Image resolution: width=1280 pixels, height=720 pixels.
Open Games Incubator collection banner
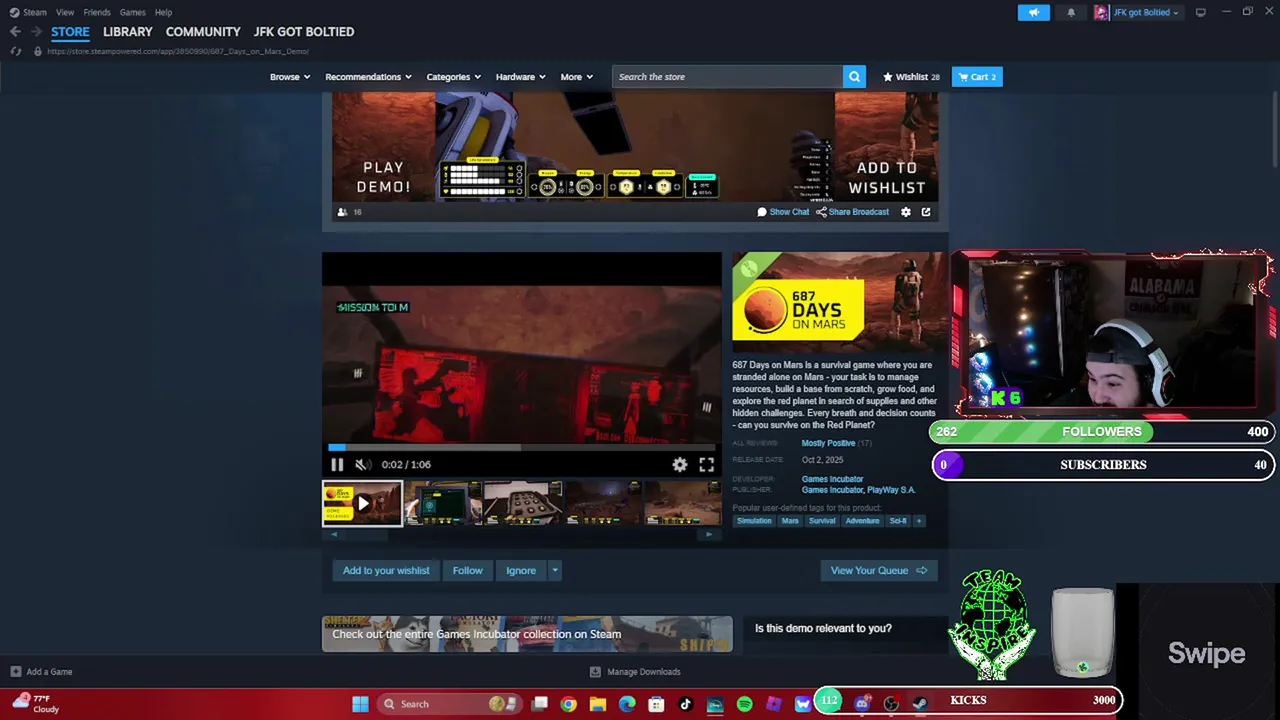click(527, 634)
